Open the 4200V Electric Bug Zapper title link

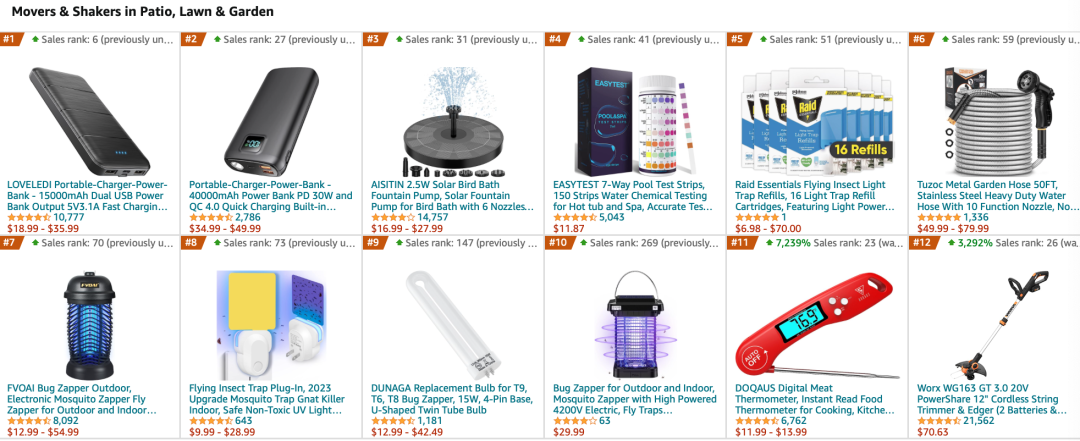634,399
